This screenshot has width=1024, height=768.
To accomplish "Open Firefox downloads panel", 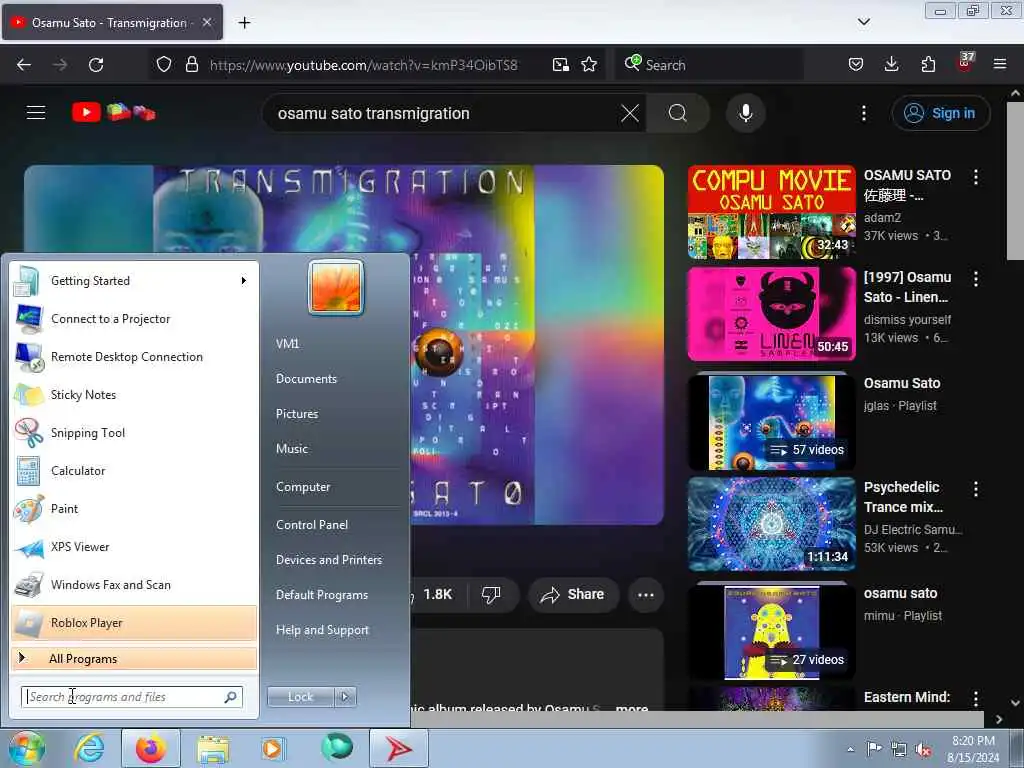I will [x=891, y=65].
